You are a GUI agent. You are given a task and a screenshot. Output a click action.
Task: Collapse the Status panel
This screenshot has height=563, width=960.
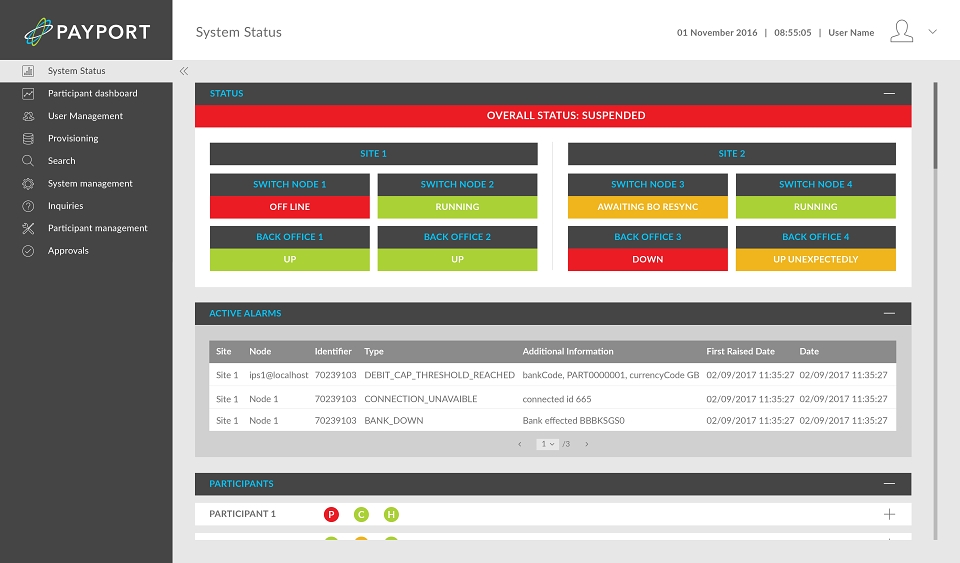click(x=889, y=94)
